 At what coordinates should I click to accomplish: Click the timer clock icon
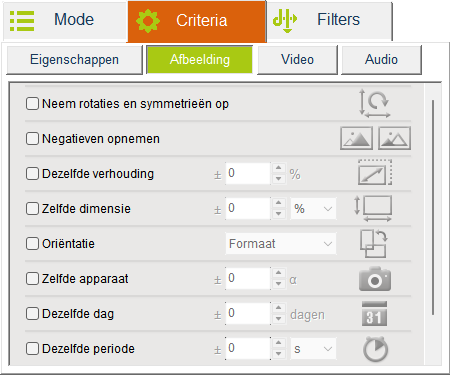(375, 349)
